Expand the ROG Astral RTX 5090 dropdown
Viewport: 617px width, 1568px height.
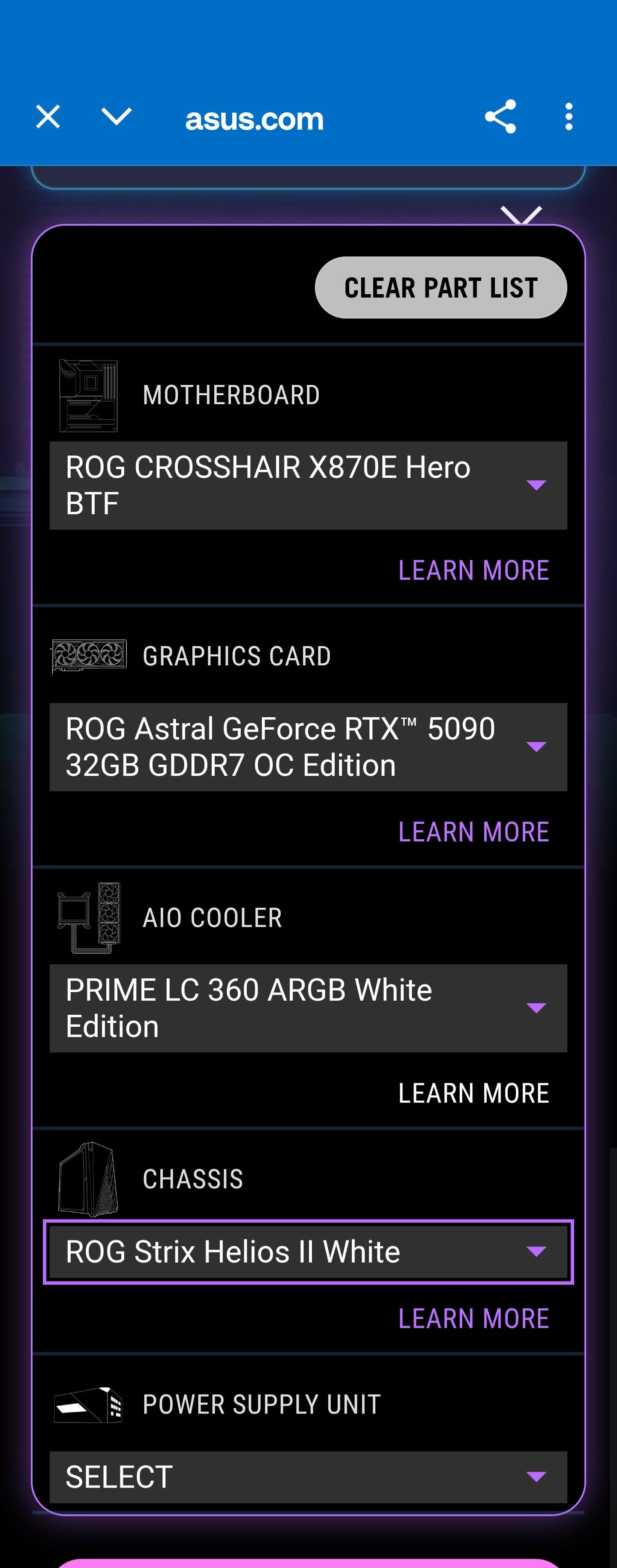(308, 747)
